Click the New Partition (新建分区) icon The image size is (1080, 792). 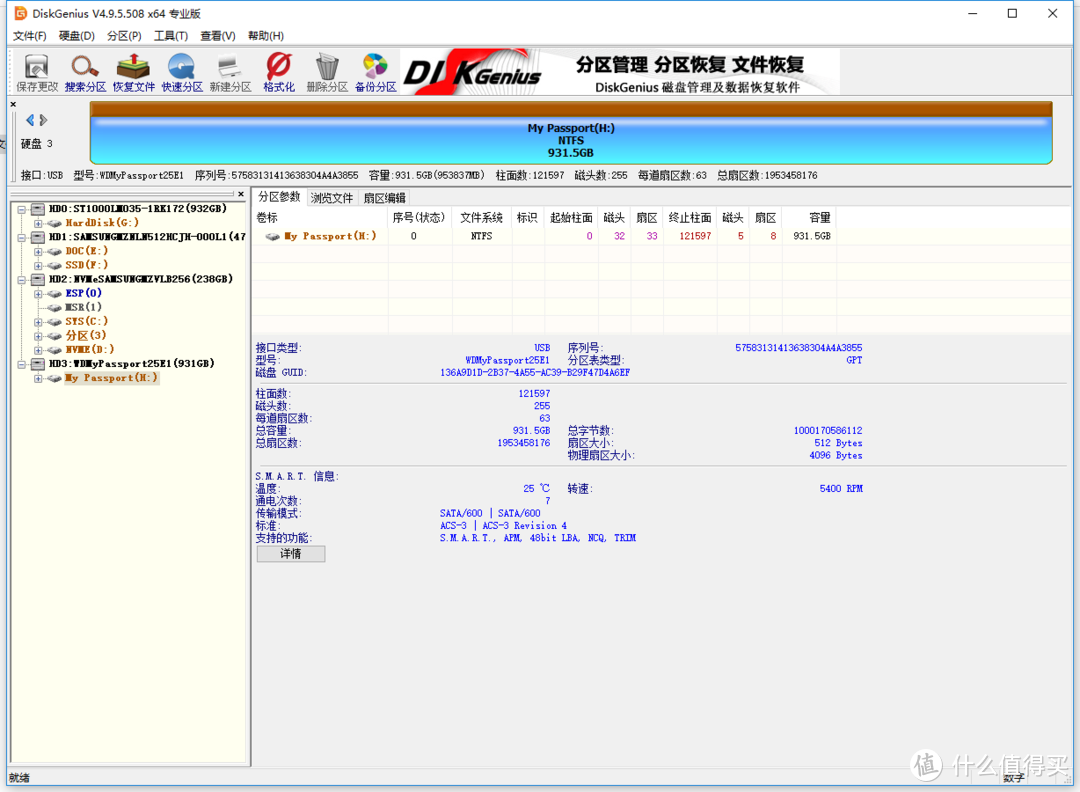[230, 72]
